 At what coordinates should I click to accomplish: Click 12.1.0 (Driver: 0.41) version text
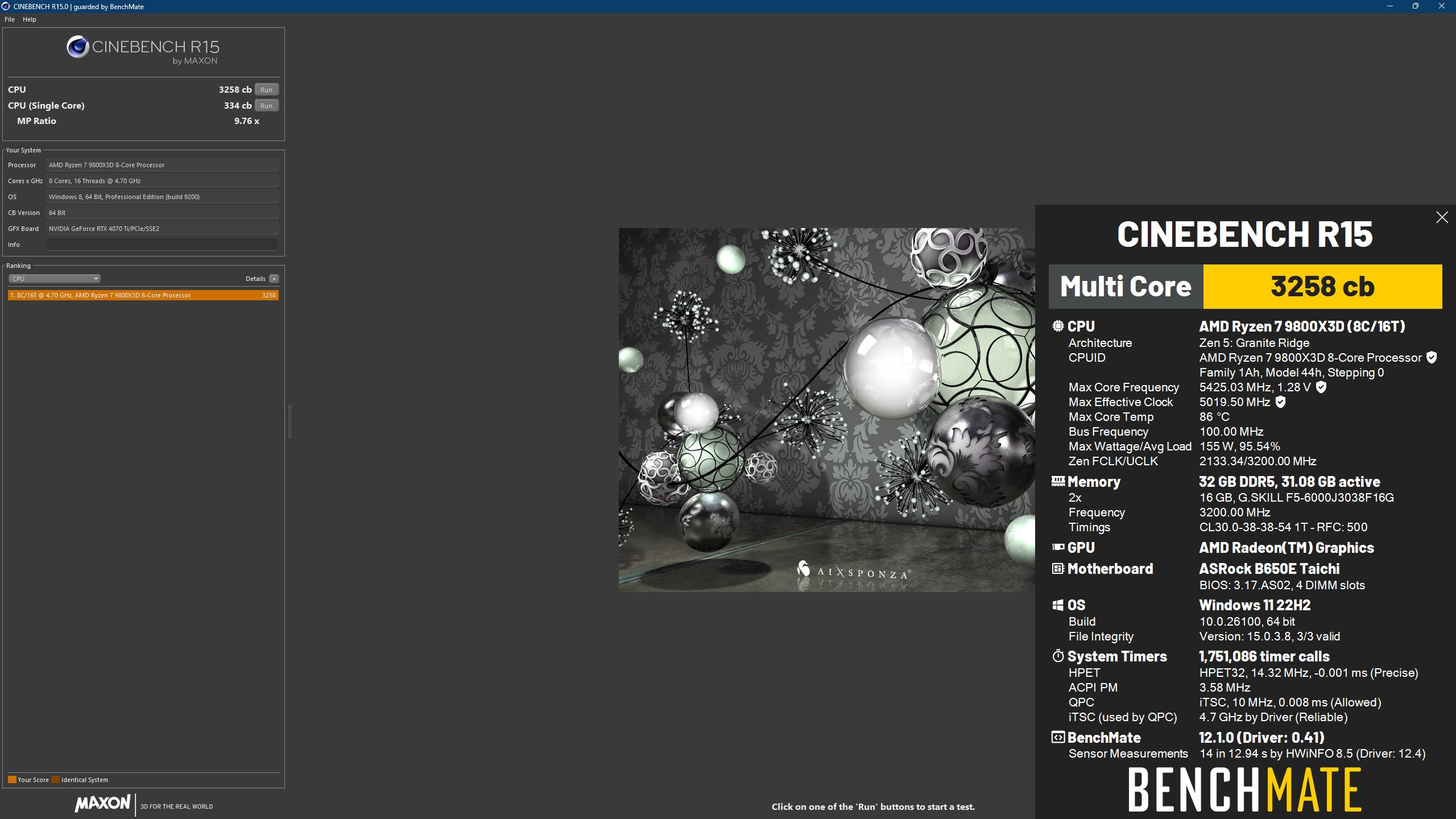tap(1261, 738)
